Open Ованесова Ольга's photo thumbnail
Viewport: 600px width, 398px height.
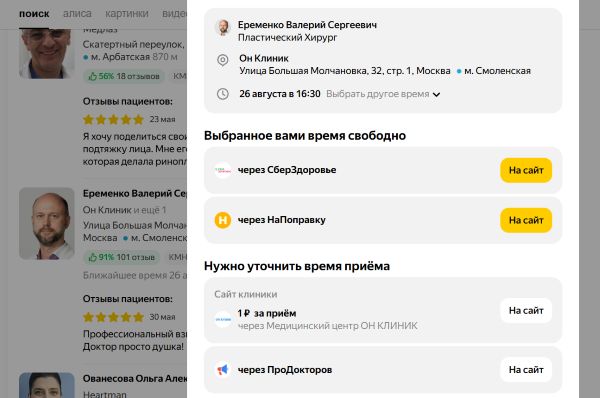coord(47,385)
